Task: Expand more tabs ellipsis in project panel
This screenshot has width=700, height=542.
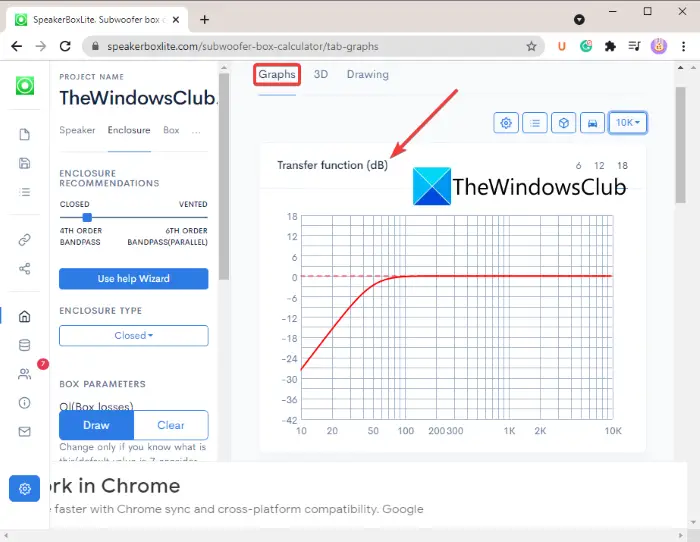Action: pyautogui.click(x=196, y=131)
